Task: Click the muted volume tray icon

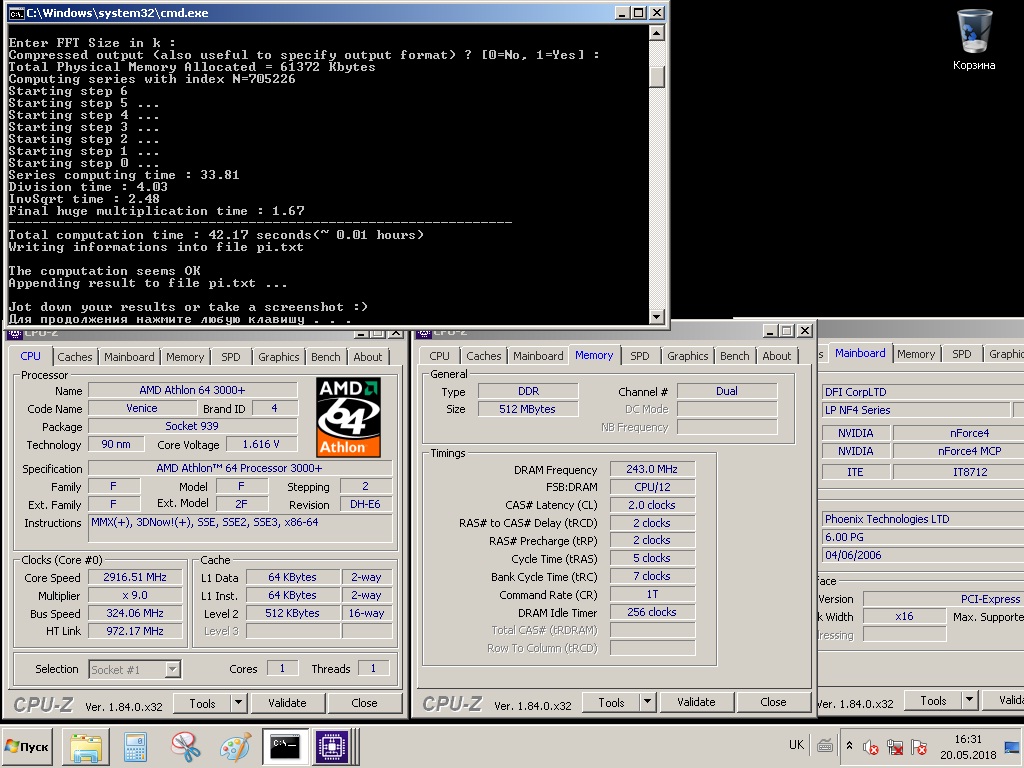Action: pos(871,746)
